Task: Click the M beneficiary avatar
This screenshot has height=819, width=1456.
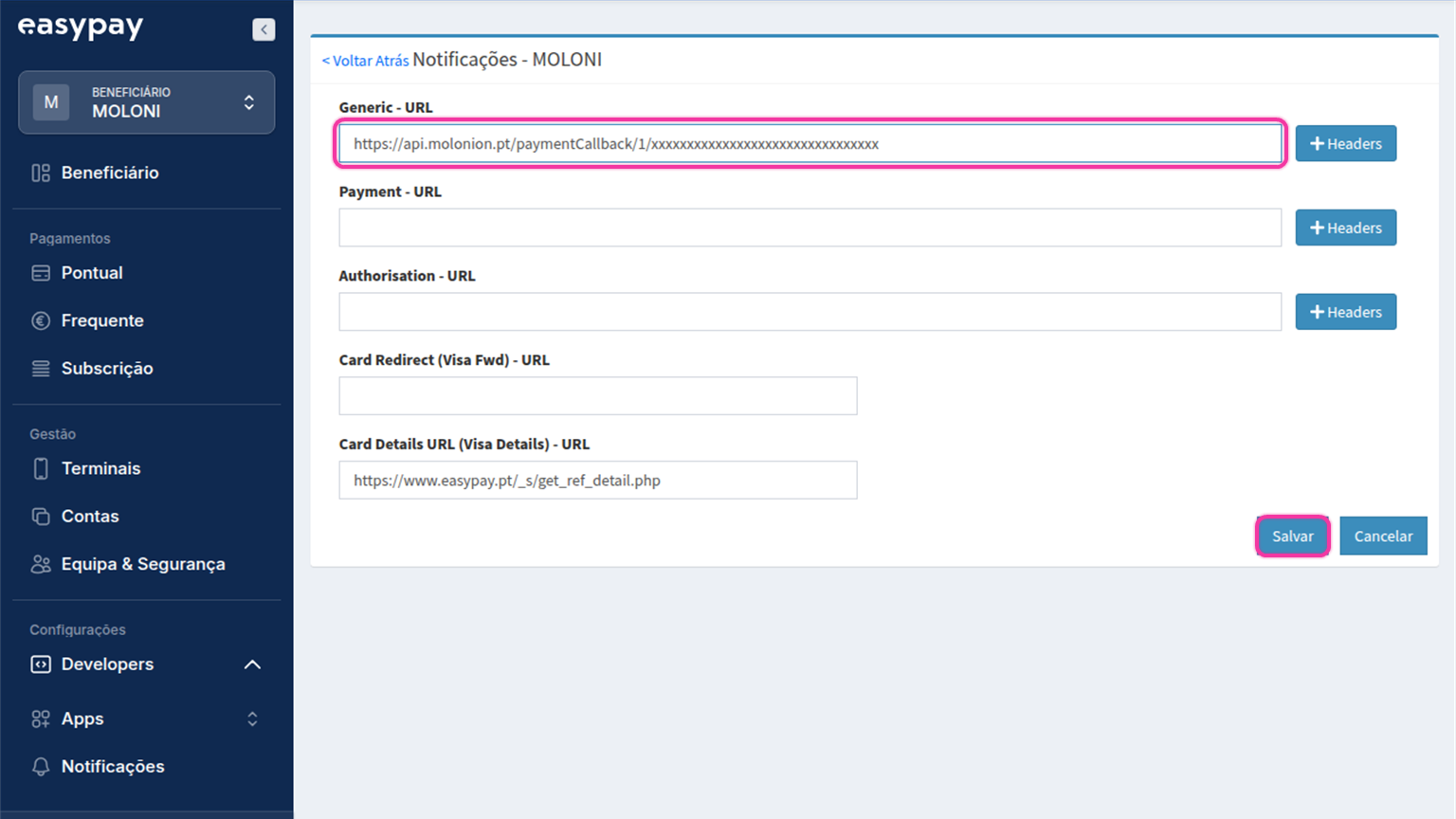Action: tap(51, 101)
